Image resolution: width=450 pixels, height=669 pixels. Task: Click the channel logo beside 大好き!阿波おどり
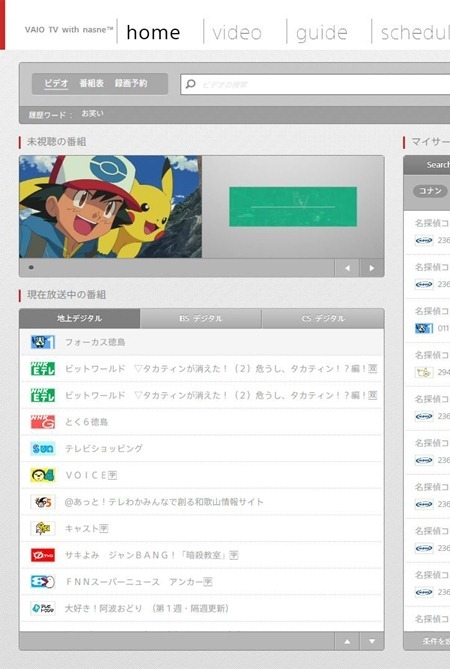point(43,608)
